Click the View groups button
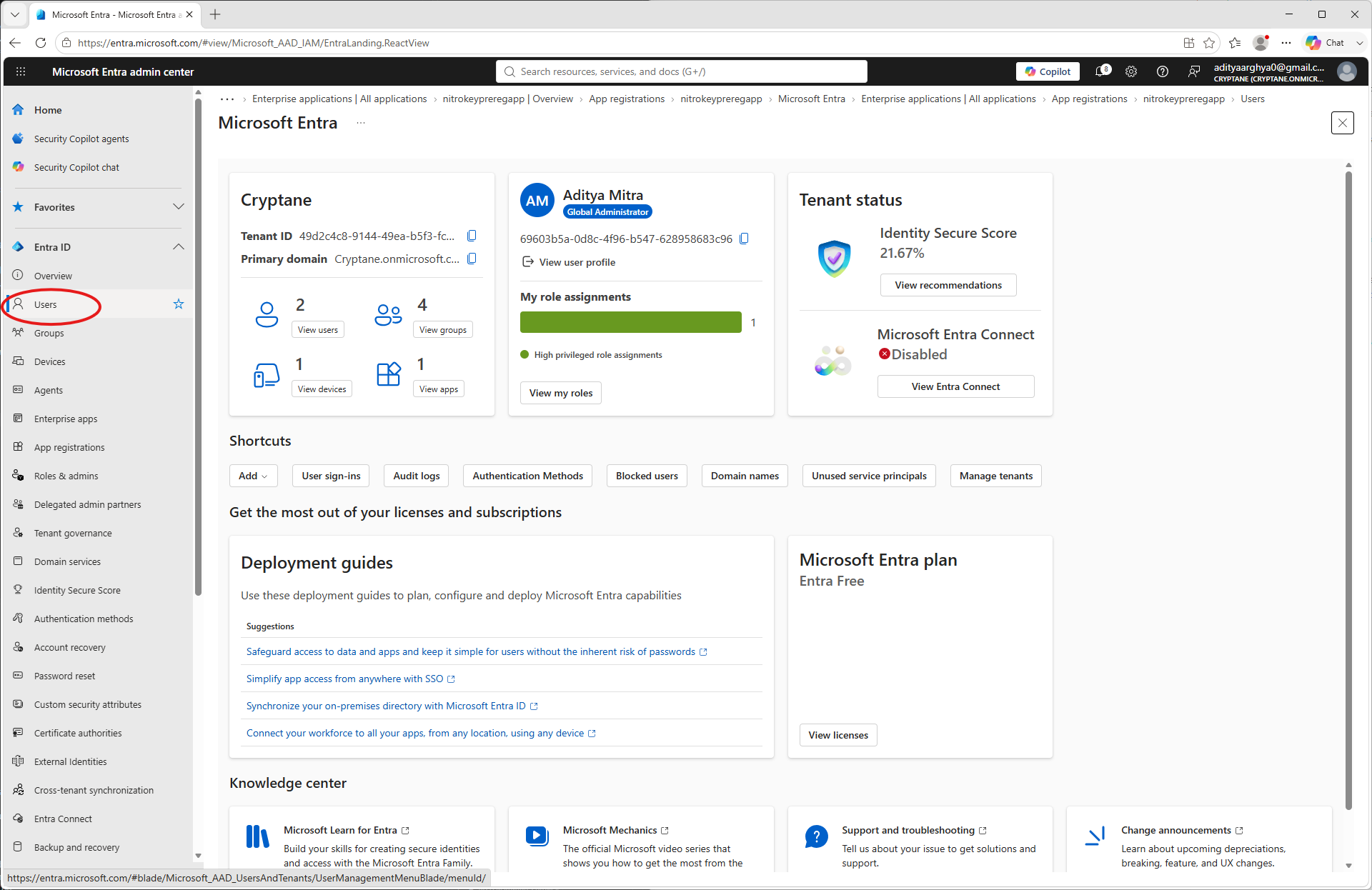The width and height of the screenshot is (1372, 890). tap(443, 330)
